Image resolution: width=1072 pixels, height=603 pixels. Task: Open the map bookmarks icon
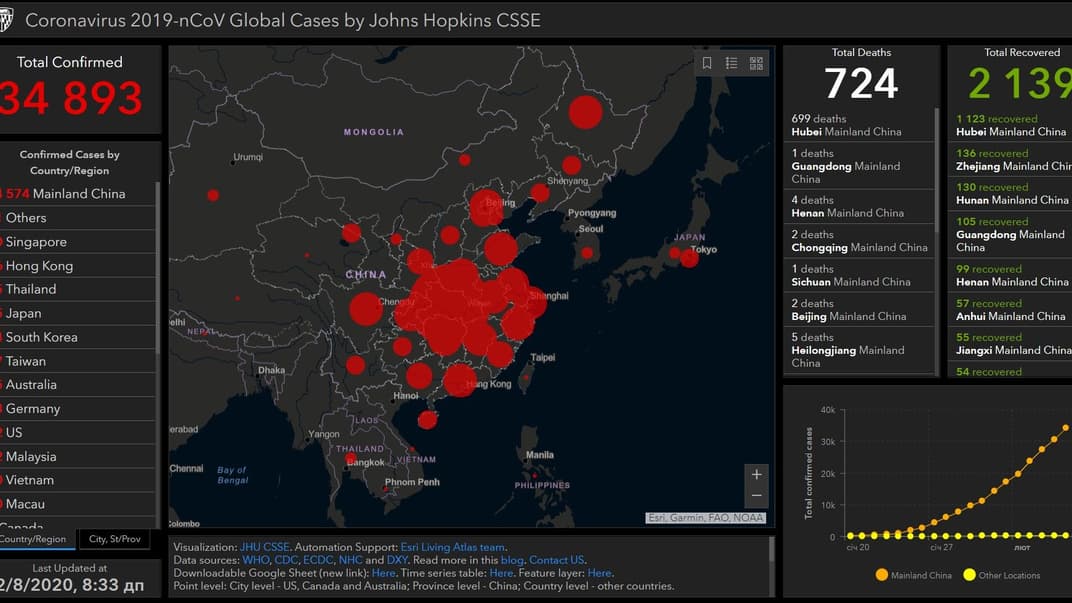click(x=707, y=63)
